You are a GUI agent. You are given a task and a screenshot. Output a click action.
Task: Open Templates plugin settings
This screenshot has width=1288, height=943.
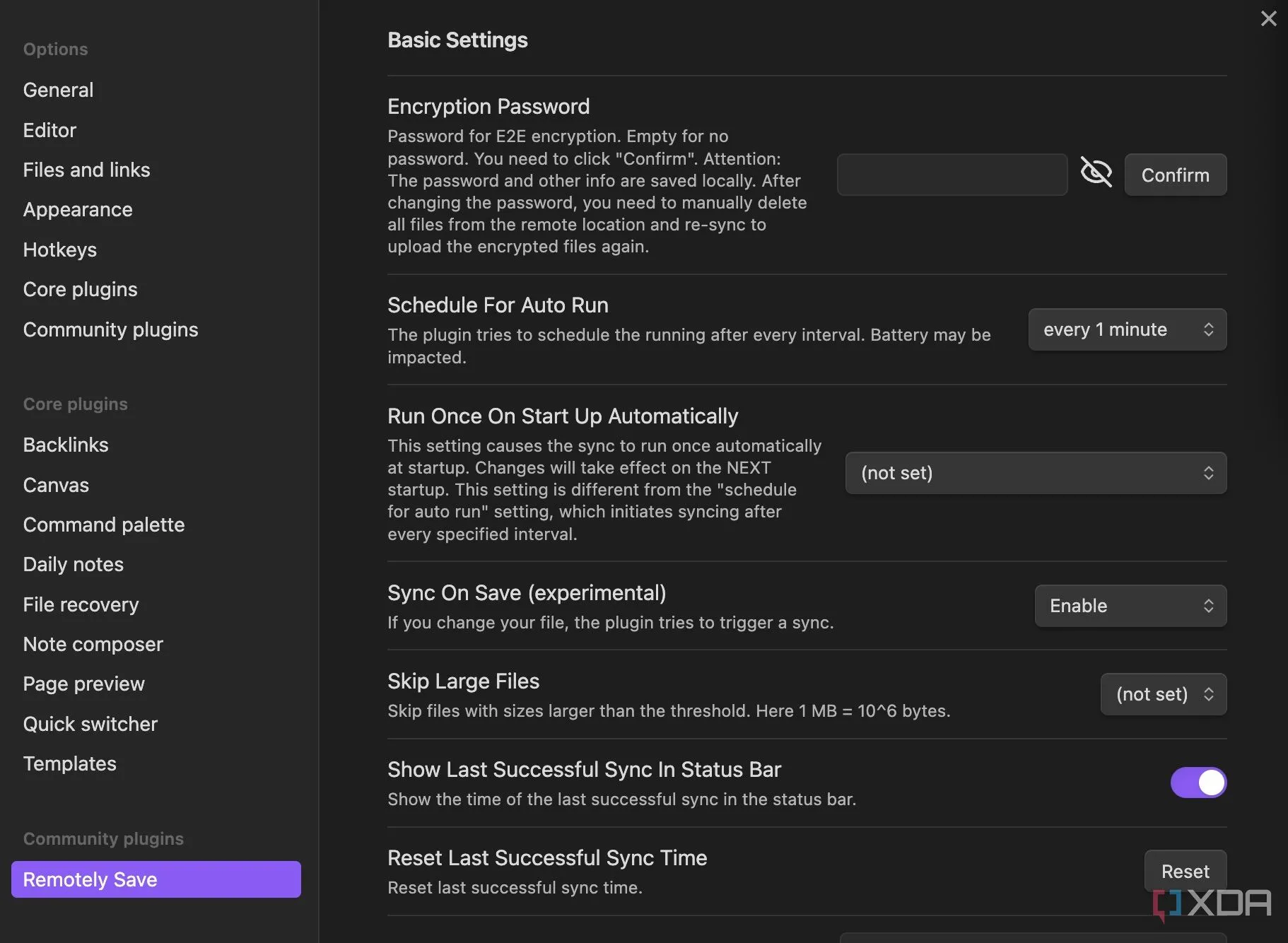click(69, 763)
